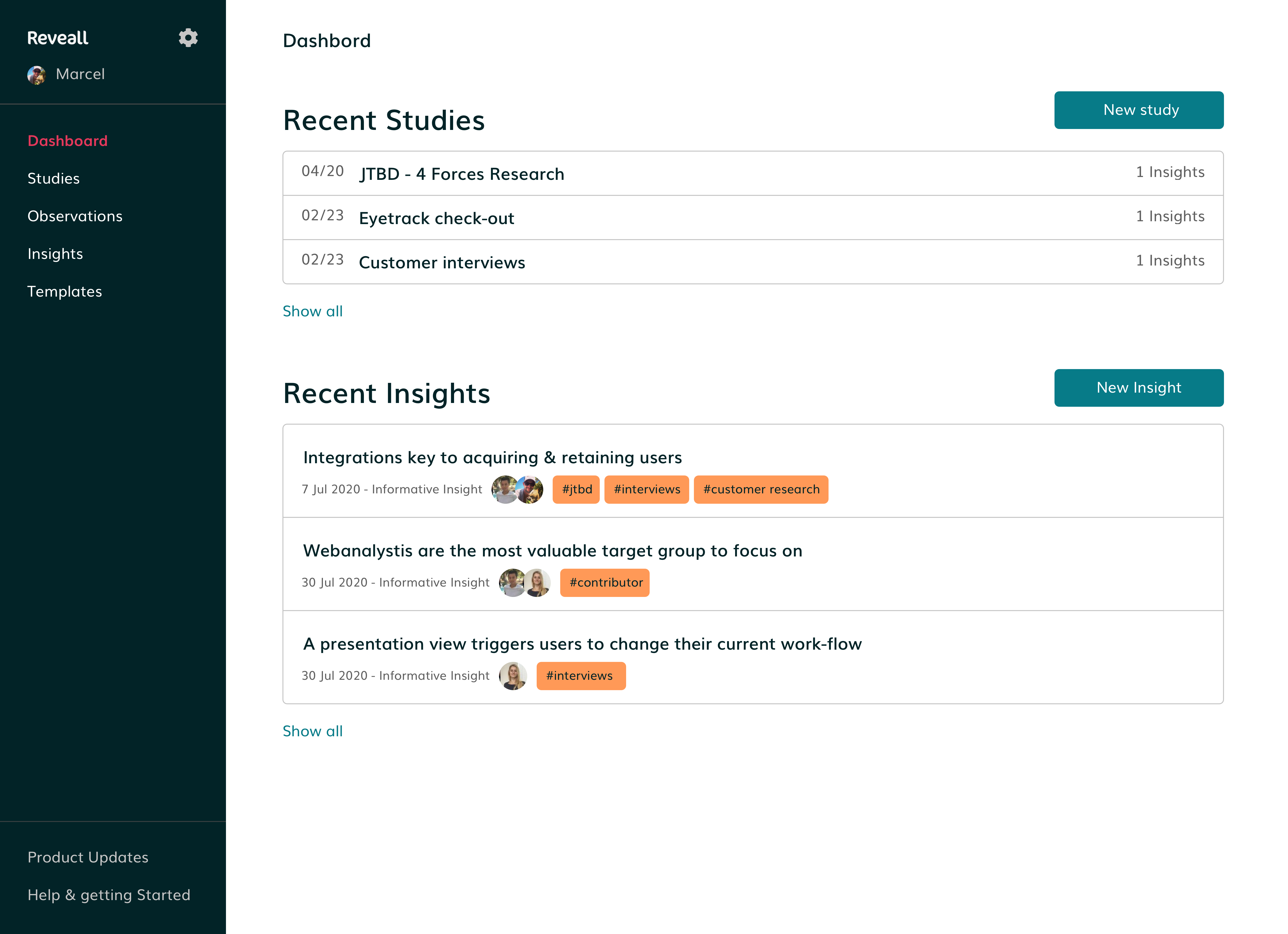Image resolution: width=1288 pixels, height=934 pixels.
Task: Click the avatar on the presentation view insight
Action: (513, 676)
